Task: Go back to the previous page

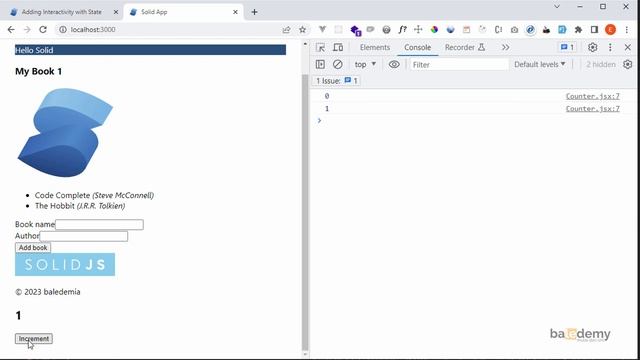Action: [x=11, y=29]
